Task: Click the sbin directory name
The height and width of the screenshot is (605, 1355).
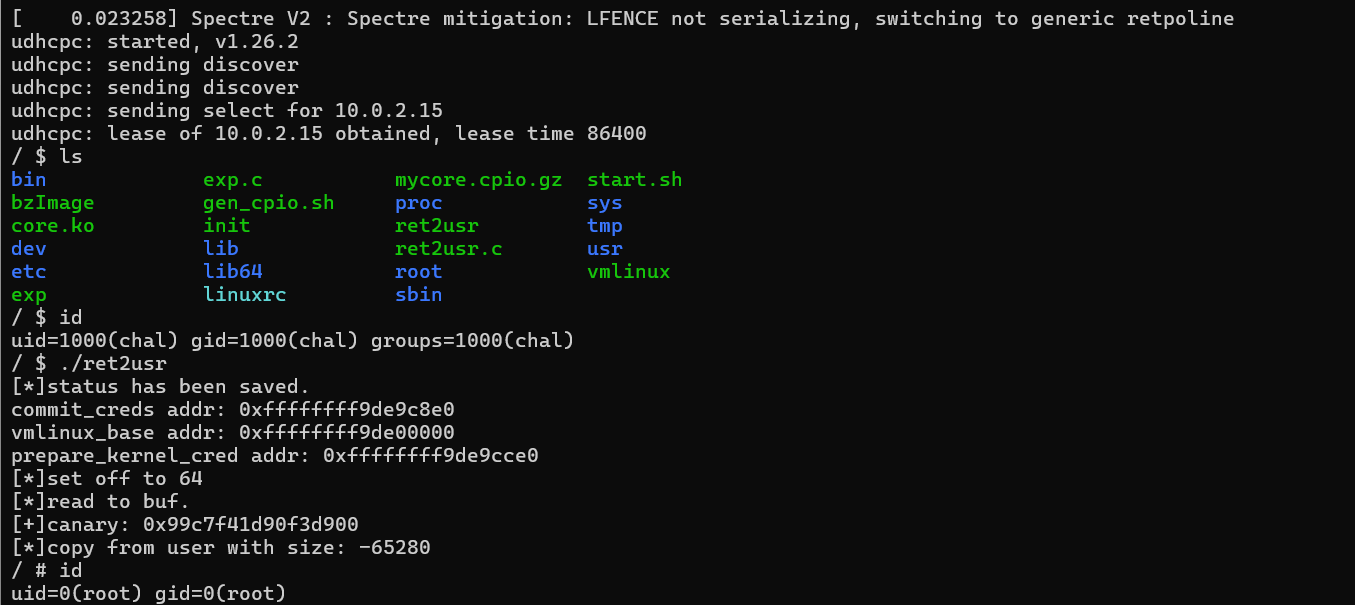Action: 418,295
